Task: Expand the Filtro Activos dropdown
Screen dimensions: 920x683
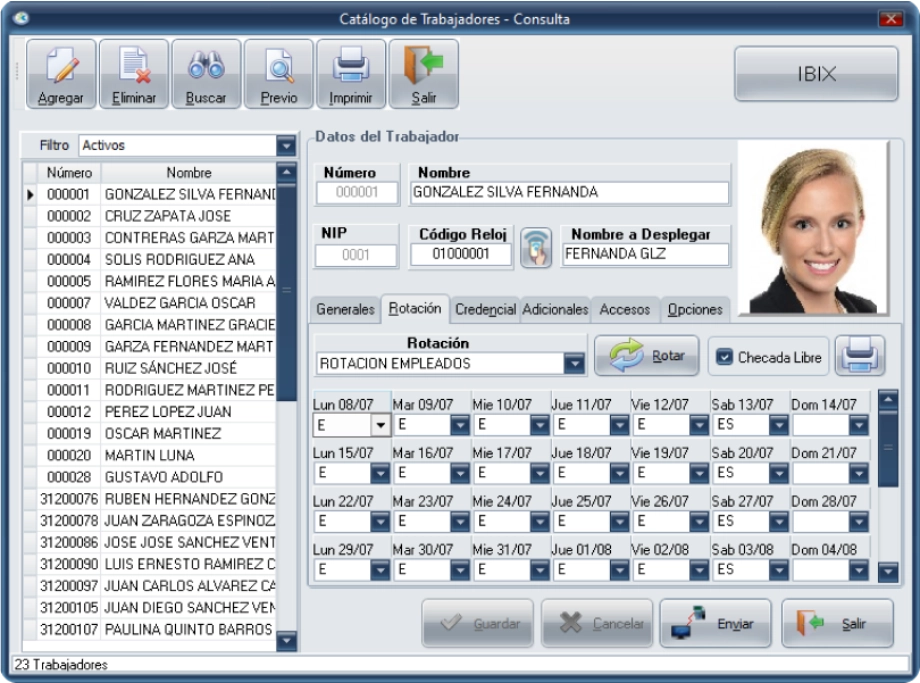Action: [286, 146]
